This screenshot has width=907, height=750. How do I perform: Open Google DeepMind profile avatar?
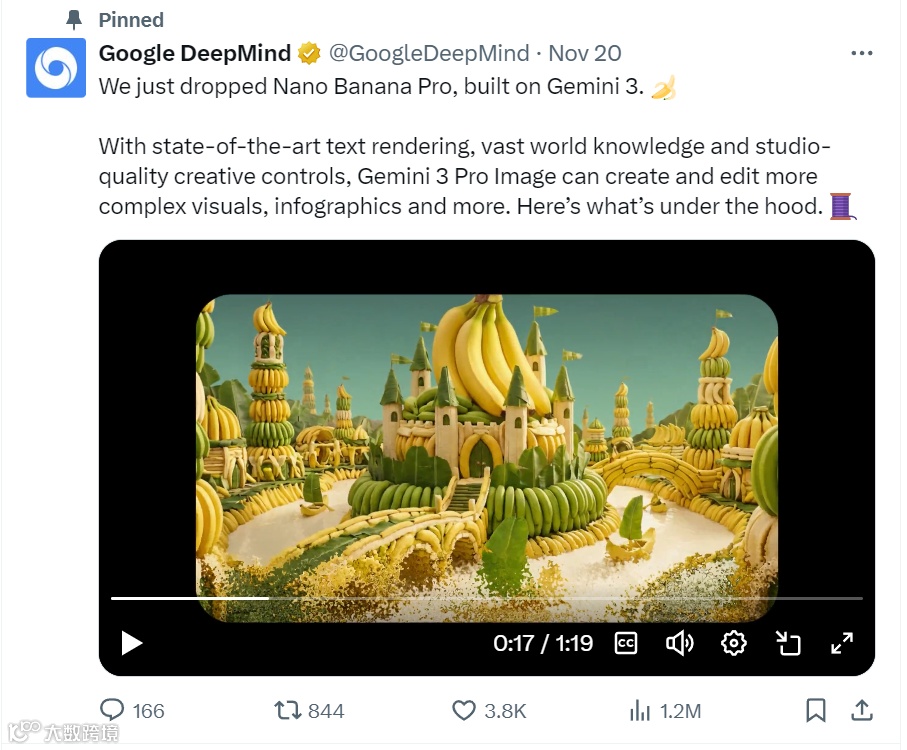[56, 68]
